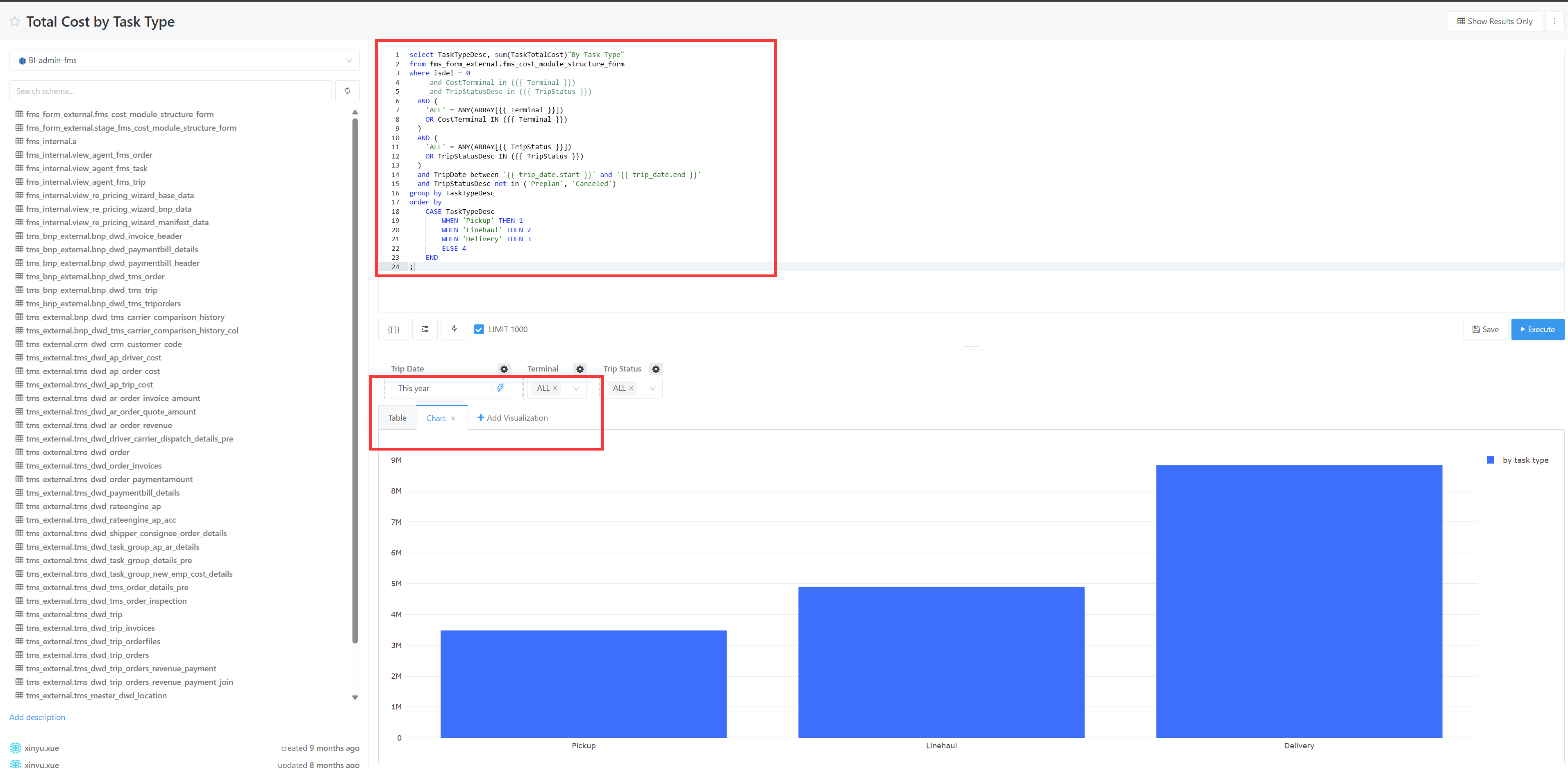Open Trip Status parameter settings gear
The width and height of the screenshot is (1568, 768).
656,369
